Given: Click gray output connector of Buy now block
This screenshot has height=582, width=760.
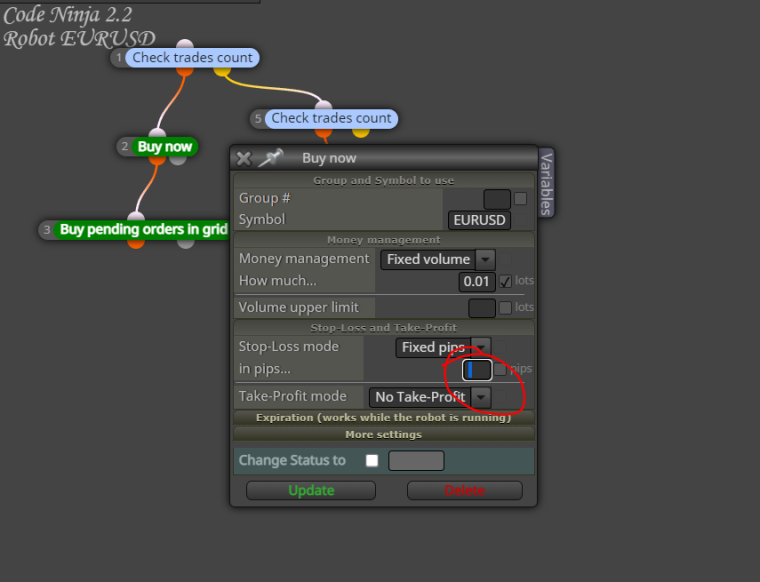Looking at the screenshot, I should coord(178,160).
